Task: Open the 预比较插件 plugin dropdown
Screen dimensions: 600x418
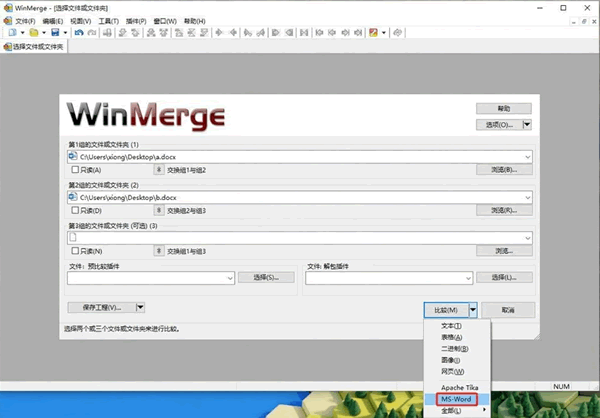Action: (230, 278)
